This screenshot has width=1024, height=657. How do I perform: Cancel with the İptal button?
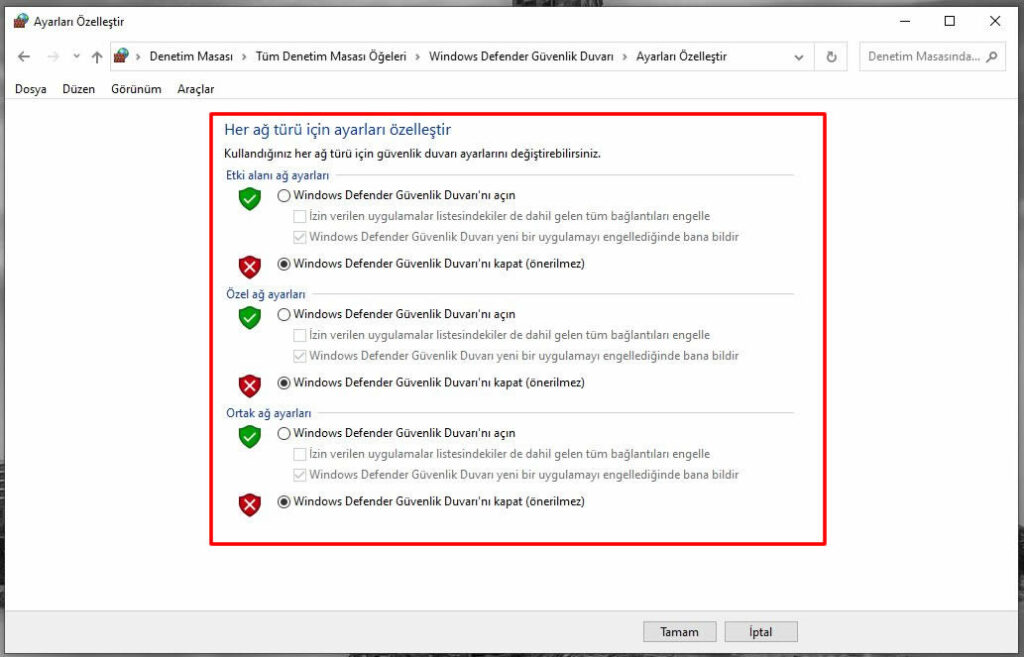(x=761, y=632)
